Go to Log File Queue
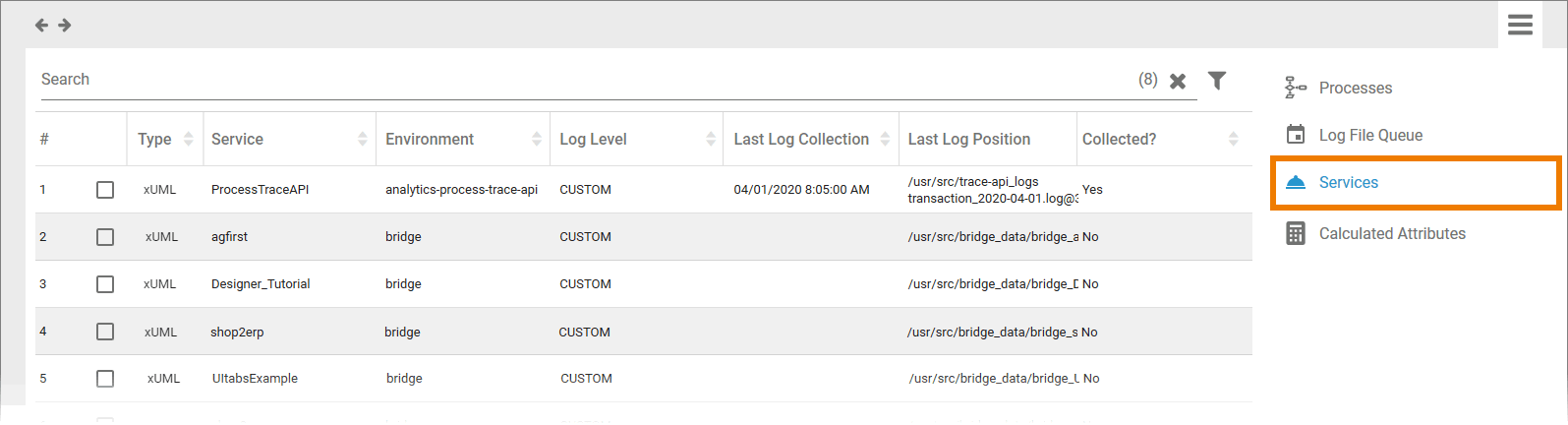 tap(1370, 135)
